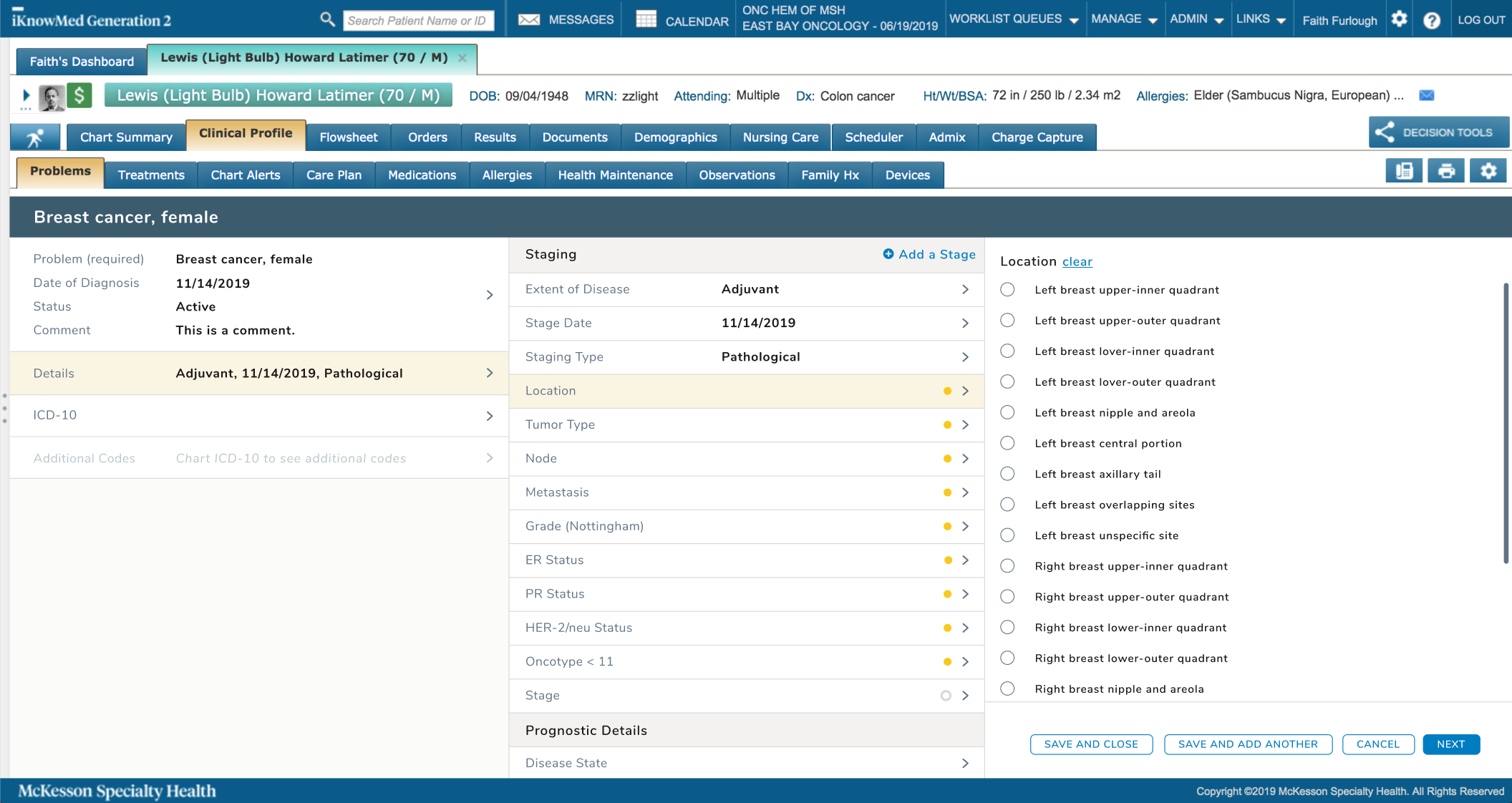Expand the ICD-10 row

(x=259, y=415)
